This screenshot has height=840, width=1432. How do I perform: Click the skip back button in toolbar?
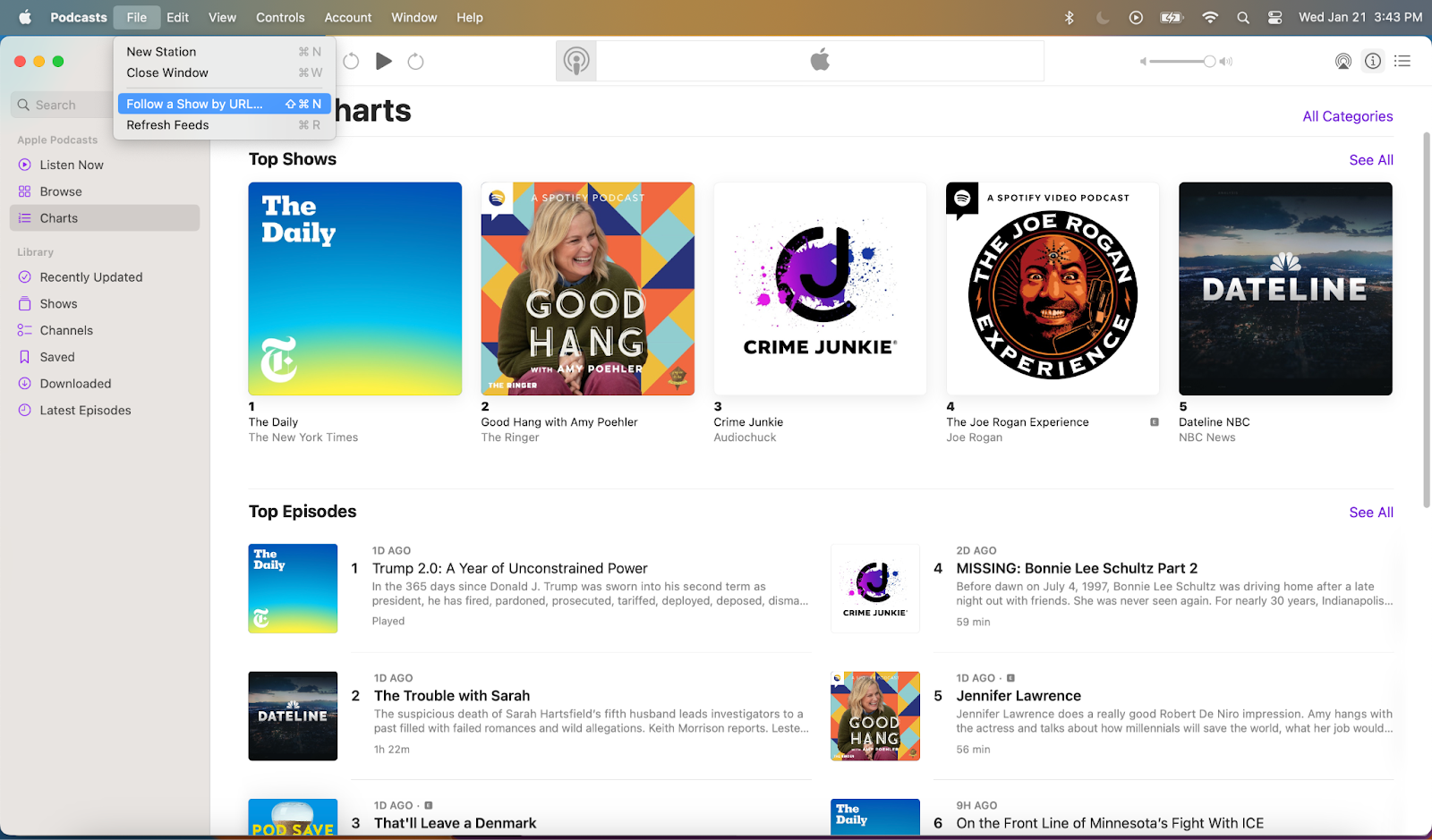click(351, 61)
